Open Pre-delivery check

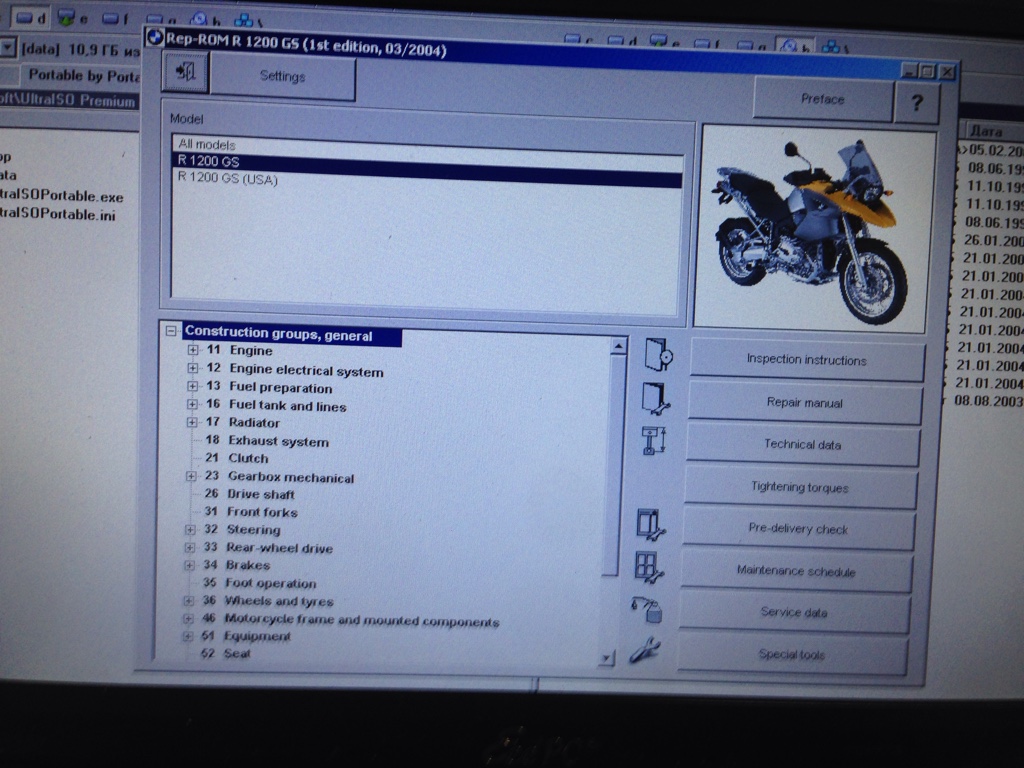[798, 529]
